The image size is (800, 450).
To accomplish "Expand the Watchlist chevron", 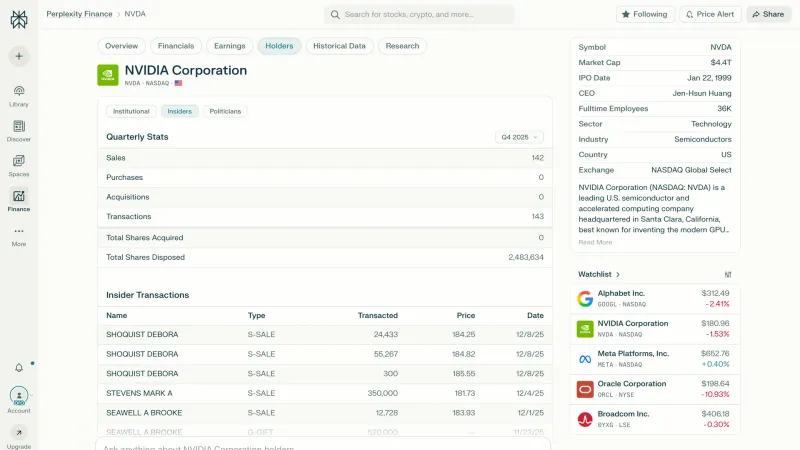I will click(618, 274).
